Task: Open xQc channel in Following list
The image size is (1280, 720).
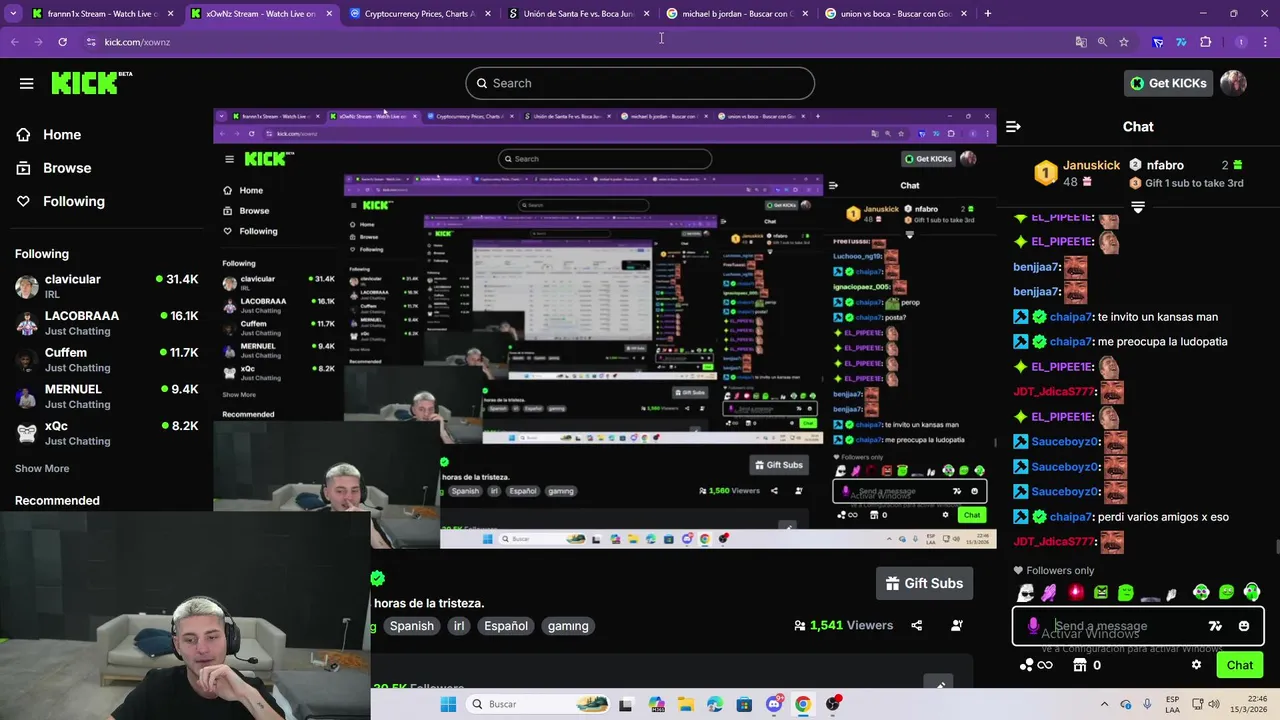Action: [106, 432]
